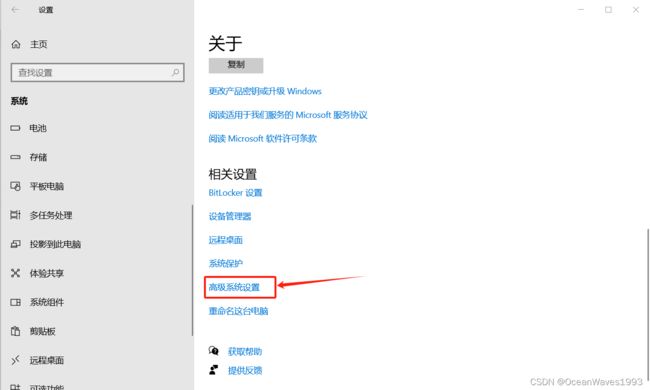Click 提供反馈 link text
The height and width of the screenshot is (390, 650).
[x=245, y=370]
